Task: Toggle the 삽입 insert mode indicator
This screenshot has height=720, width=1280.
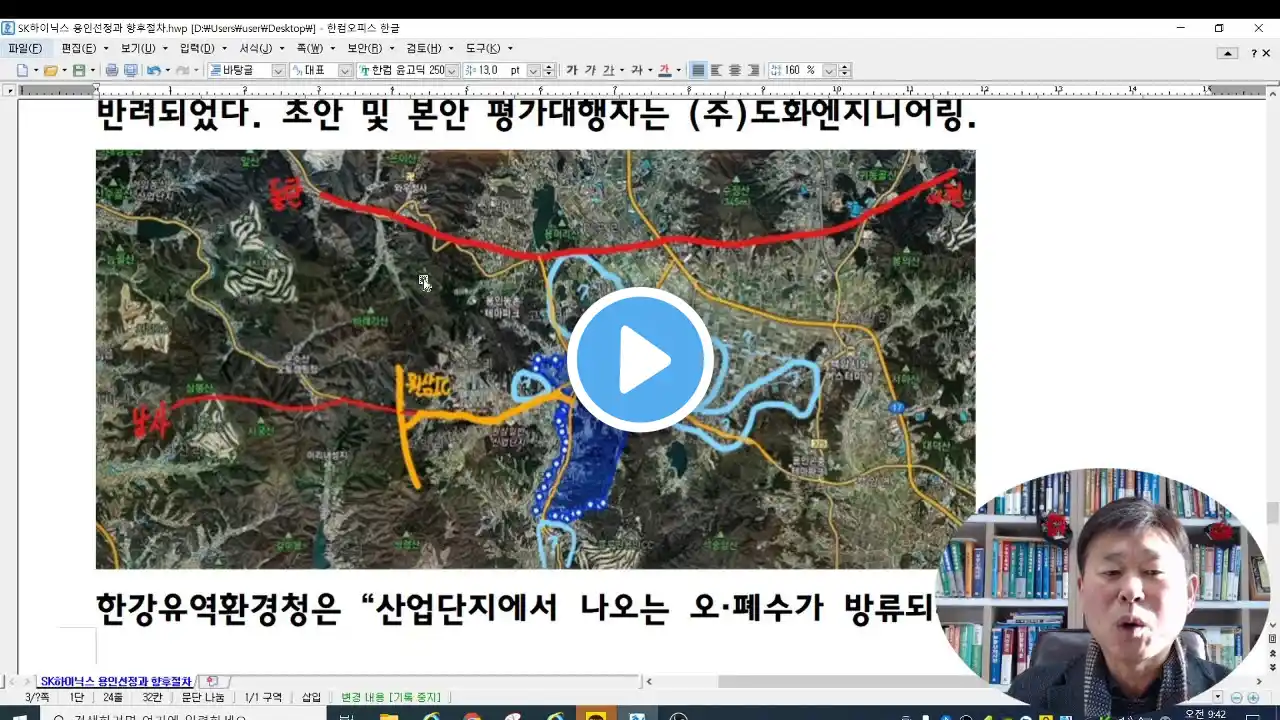Action: [312, 697]
